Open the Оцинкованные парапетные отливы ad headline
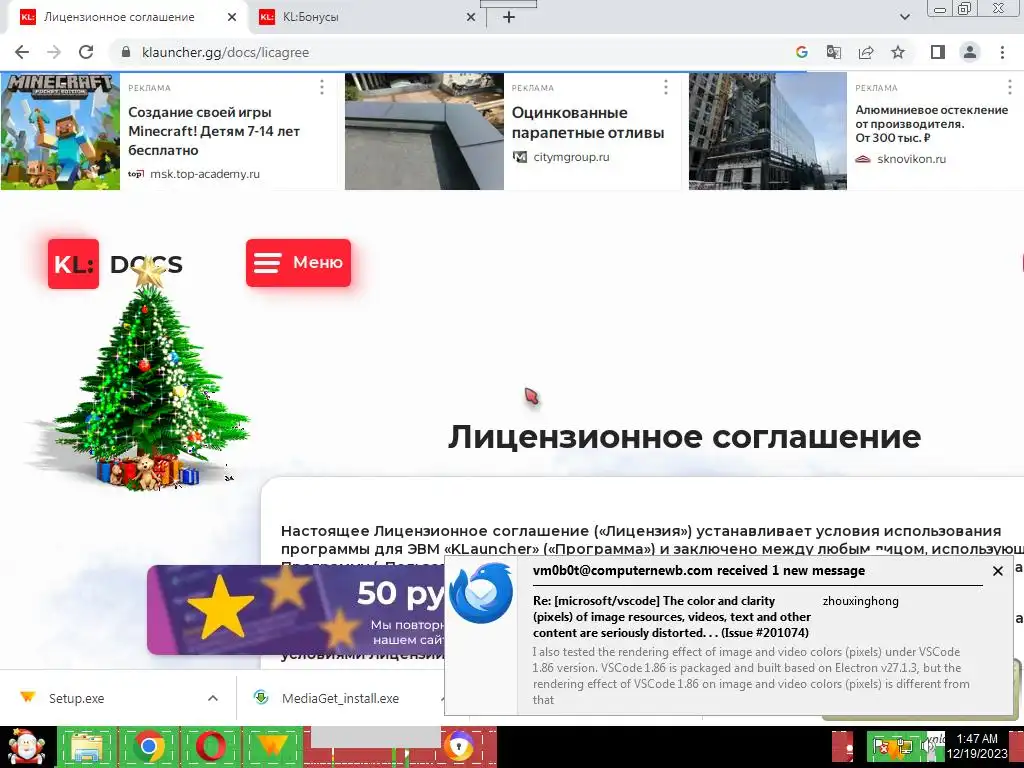 (588, 123)
